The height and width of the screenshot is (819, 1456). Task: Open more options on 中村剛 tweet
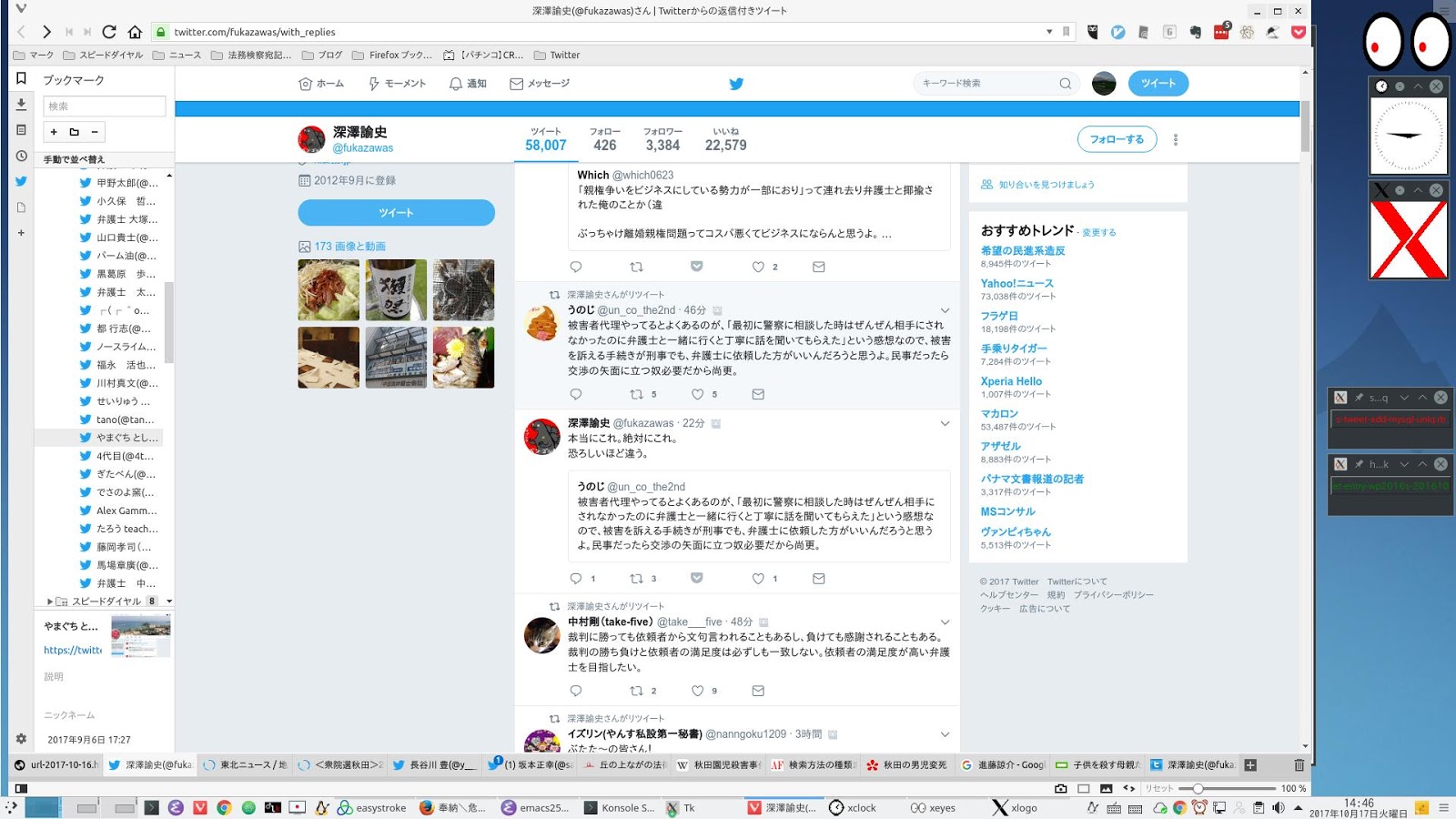945,622
